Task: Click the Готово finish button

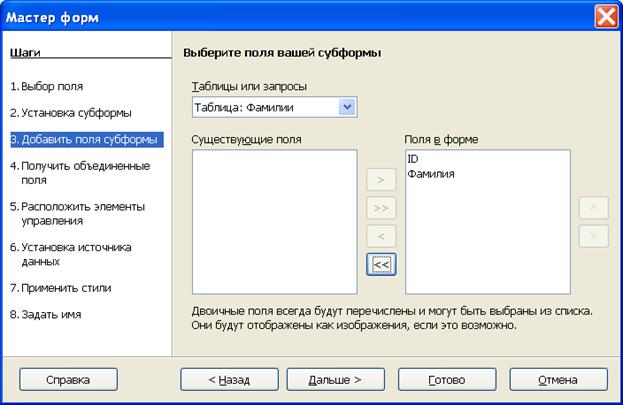Action: (447, 380)
